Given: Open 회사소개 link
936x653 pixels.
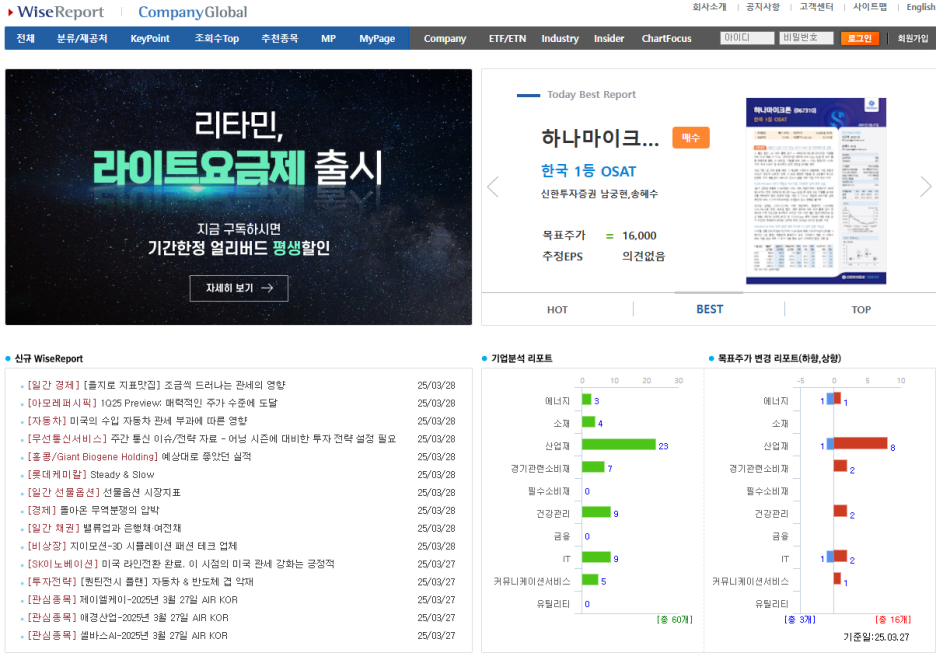Looking at the screenshot, I should tap(709, 7).
